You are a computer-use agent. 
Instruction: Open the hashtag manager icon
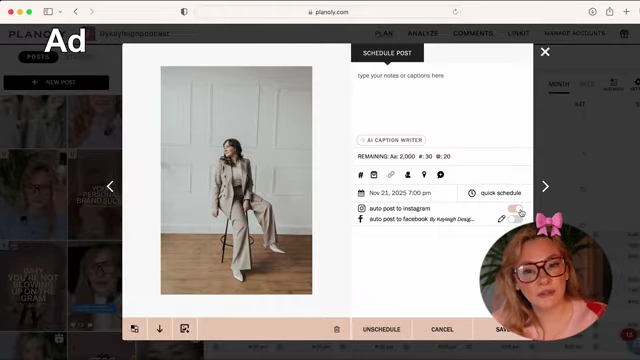coord(360,175)
